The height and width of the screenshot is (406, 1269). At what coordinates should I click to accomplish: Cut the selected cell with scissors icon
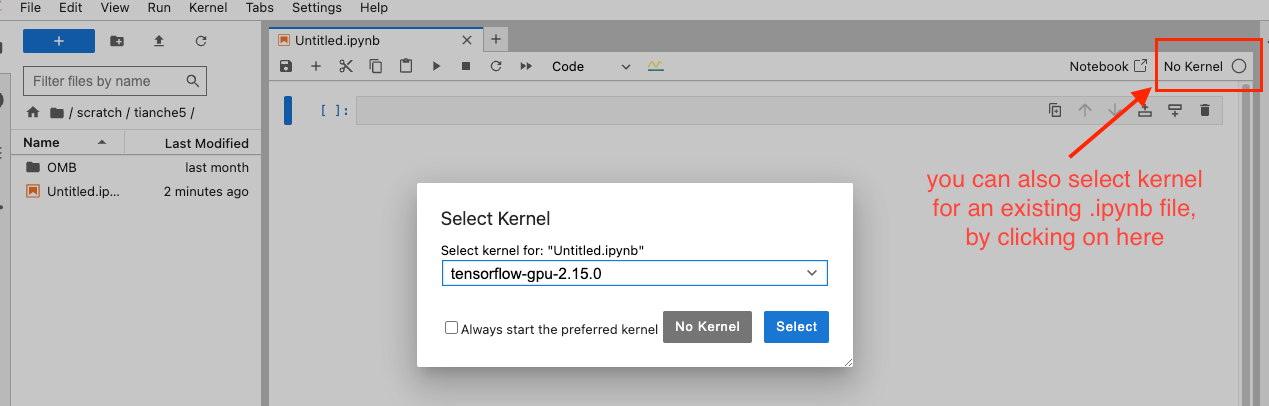[346, 66]
